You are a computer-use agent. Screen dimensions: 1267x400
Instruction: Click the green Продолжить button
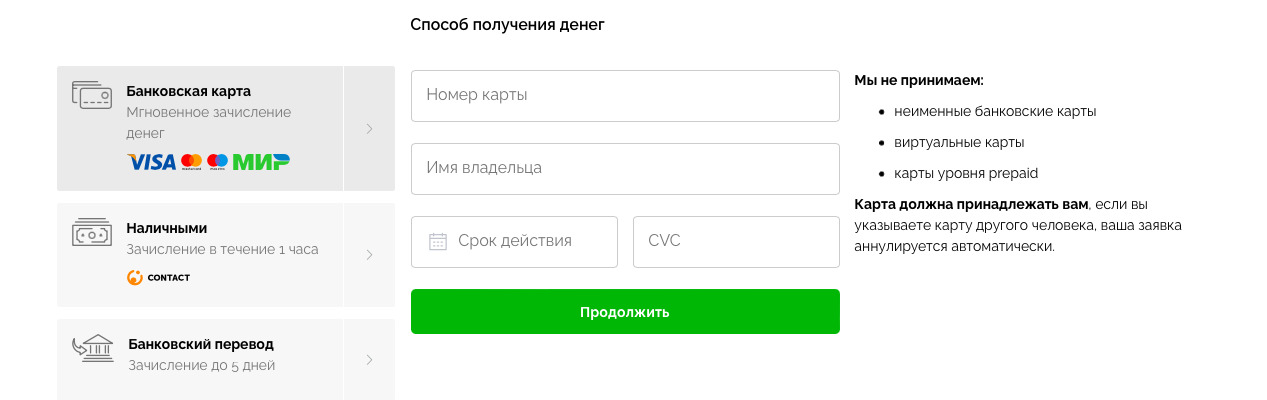pyautogui.click(x=625, y=311)
